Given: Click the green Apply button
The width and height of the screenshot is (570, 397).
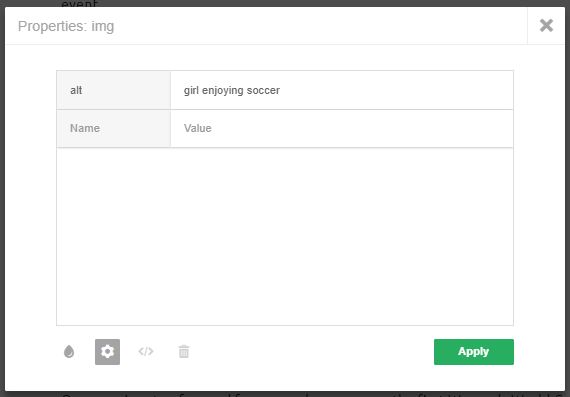Looking at the screenshot, I should tap(474, 352).
